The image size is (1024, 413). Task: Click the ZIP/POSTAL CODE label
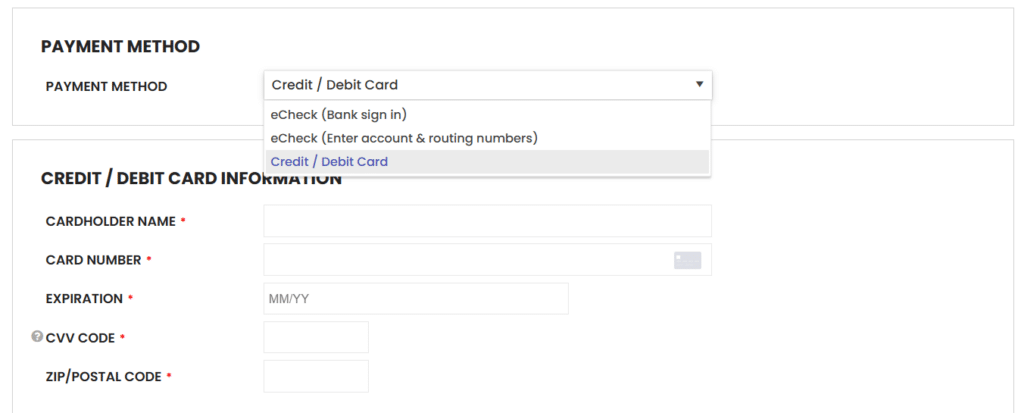click(x=103, y=376)
